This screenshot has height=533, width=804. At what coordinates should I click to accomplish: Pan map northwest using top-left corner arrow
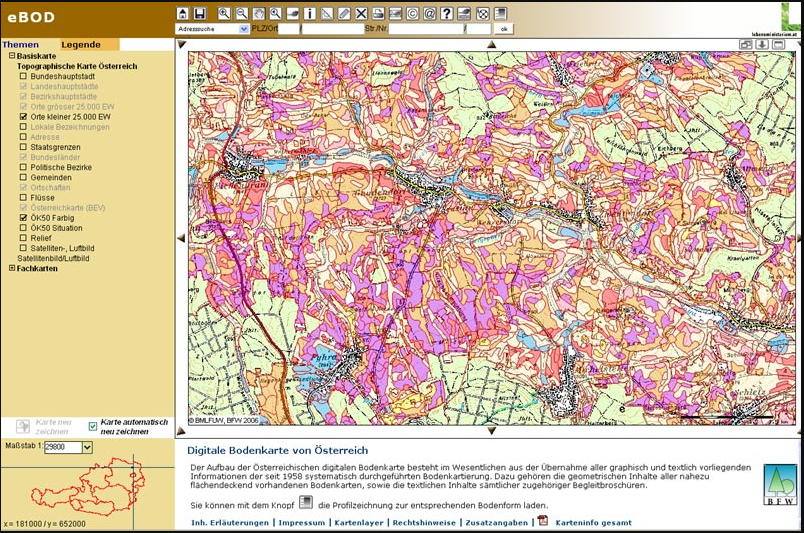181,45
